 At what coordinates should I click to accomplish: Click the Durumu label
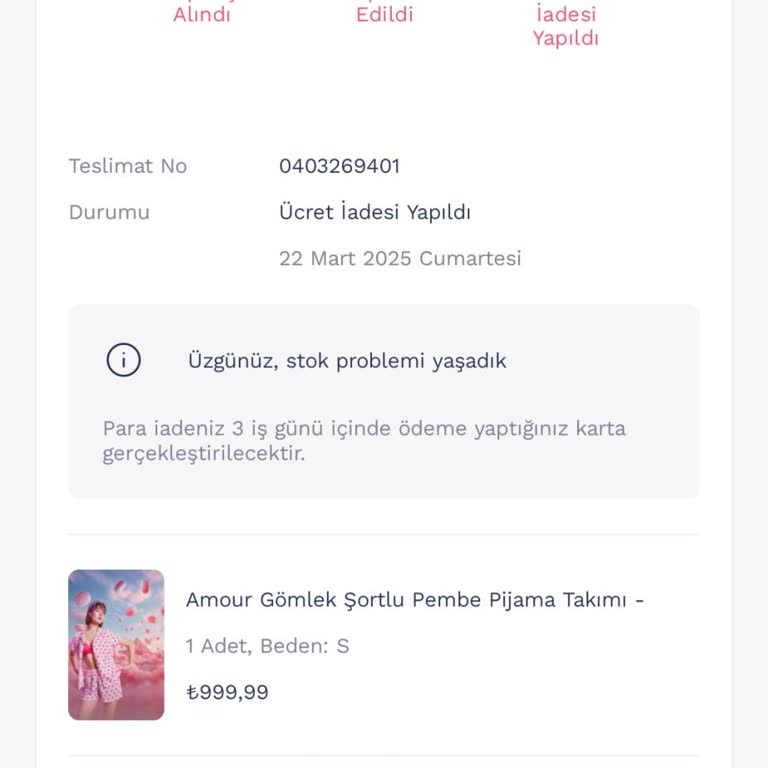pos(109,212)
